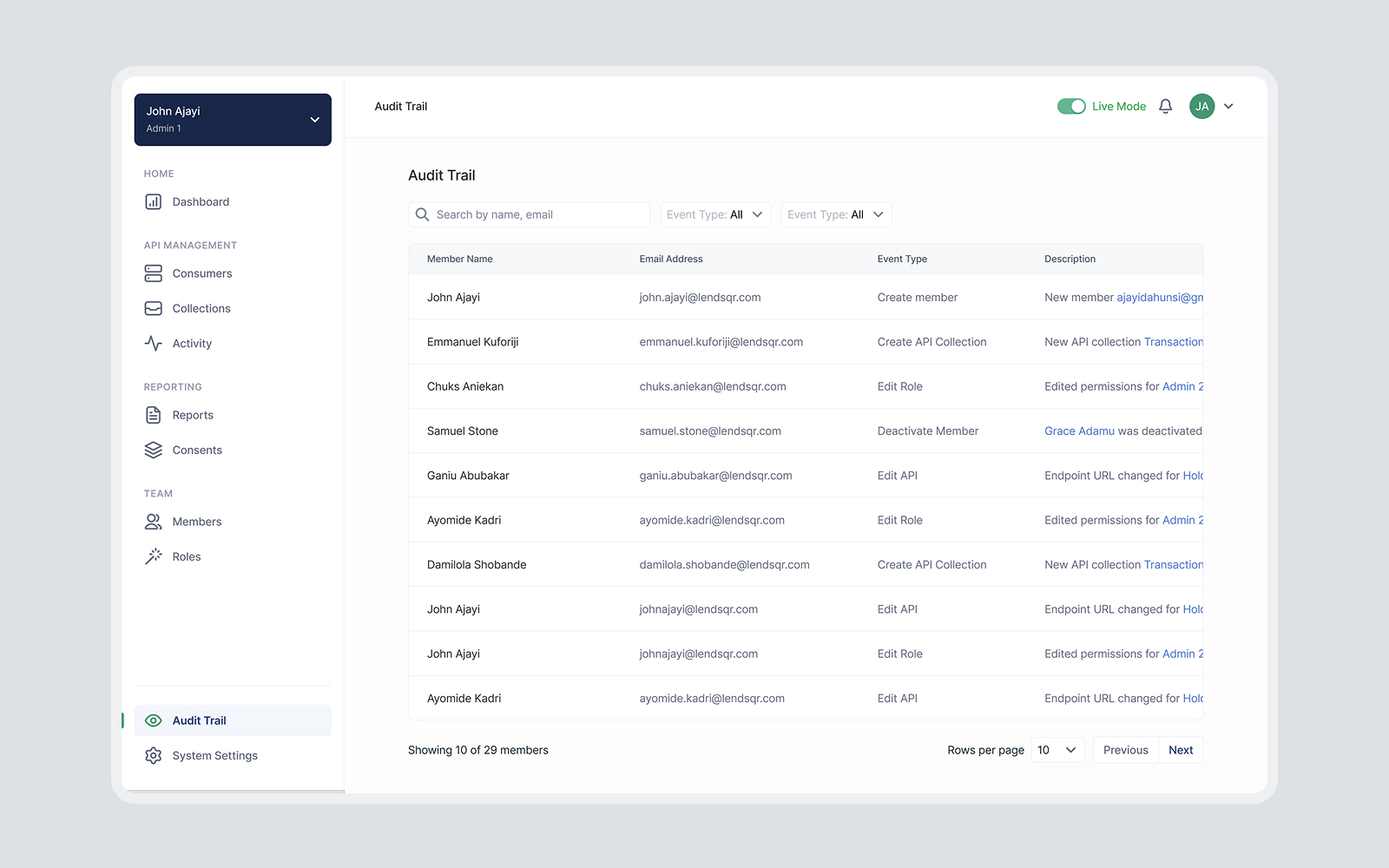This screenshot has width=1389, height=868.
Task: Open the Dashboard from the sidebar
Action: coord(201,201)
